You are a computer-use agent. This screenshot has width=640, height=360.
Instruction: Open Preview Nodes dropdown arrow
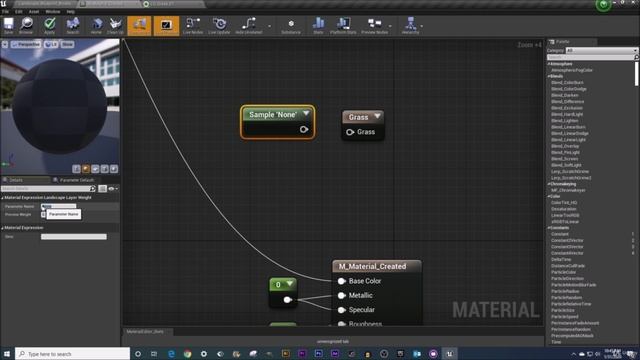[390, 27]
